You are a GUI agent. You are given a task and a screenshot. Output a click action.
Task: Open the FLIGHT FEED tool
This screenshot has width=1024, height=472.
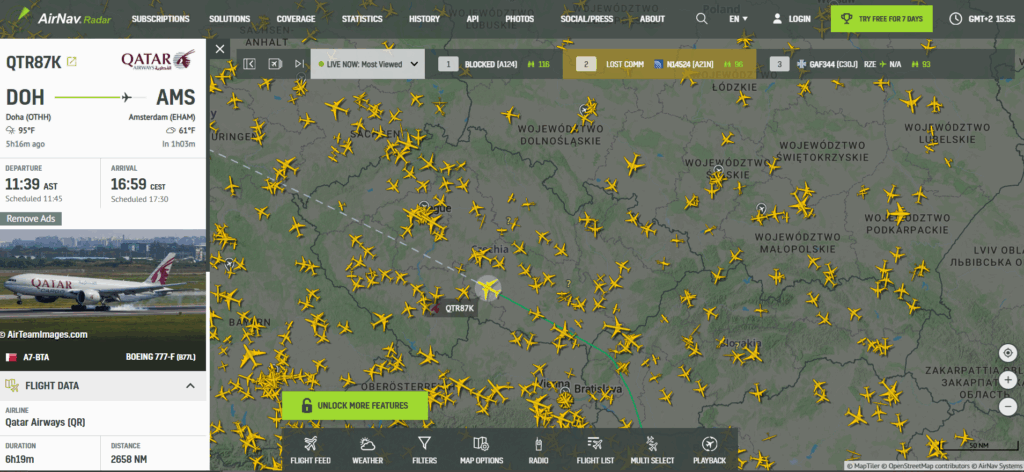pyautogui.click(x=310, y=450)
